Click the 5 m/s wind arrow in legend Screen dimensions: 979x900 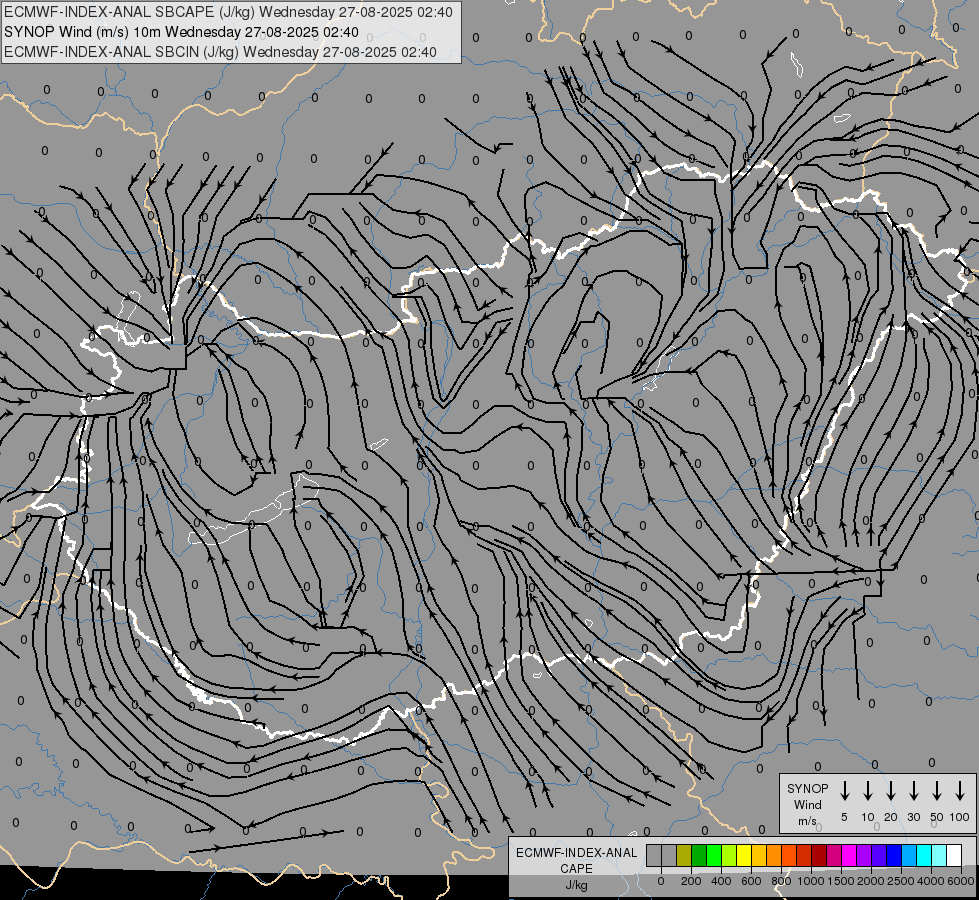tap(845, 790)
